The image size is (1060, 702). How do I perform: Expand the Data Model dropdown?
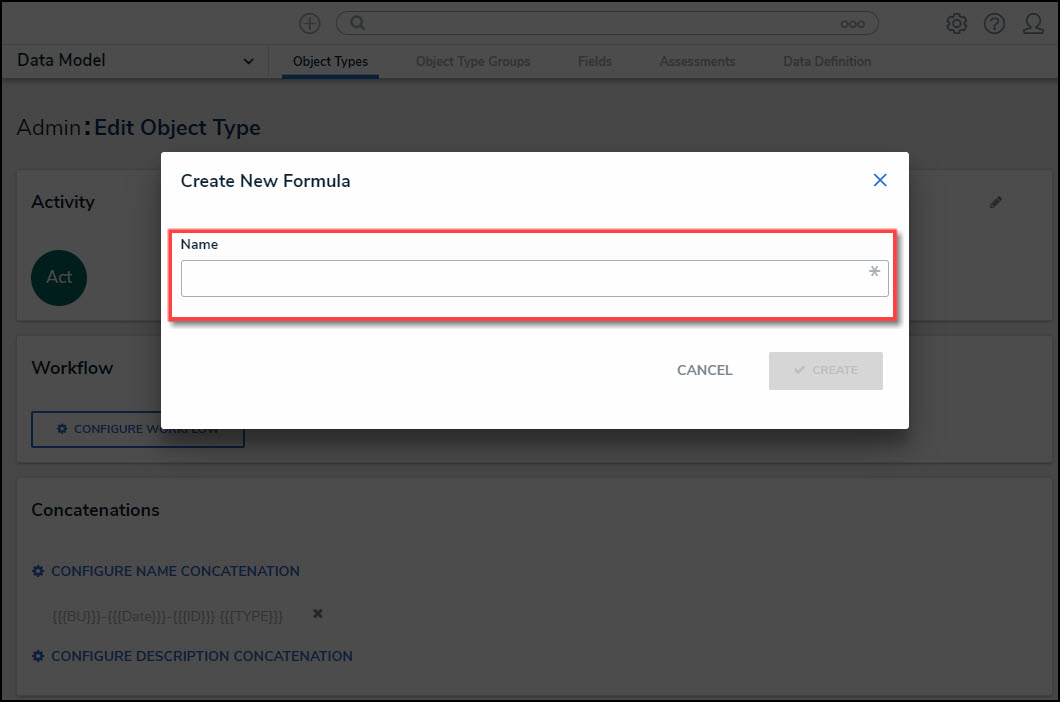click(x=135, y=61)
